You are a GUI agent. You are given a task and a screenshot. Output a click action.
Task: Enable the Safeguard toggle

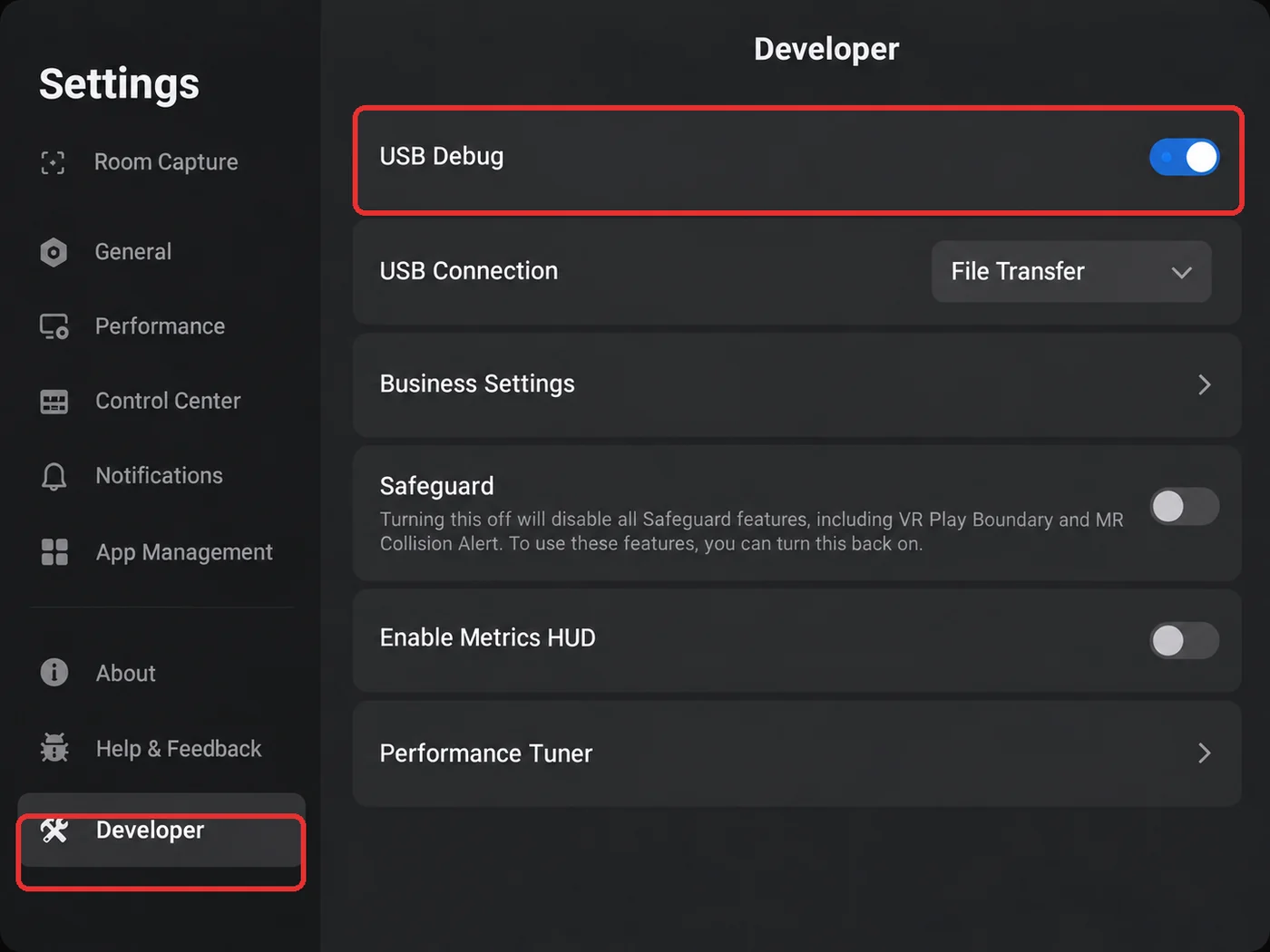click(x=1184, y=506)
